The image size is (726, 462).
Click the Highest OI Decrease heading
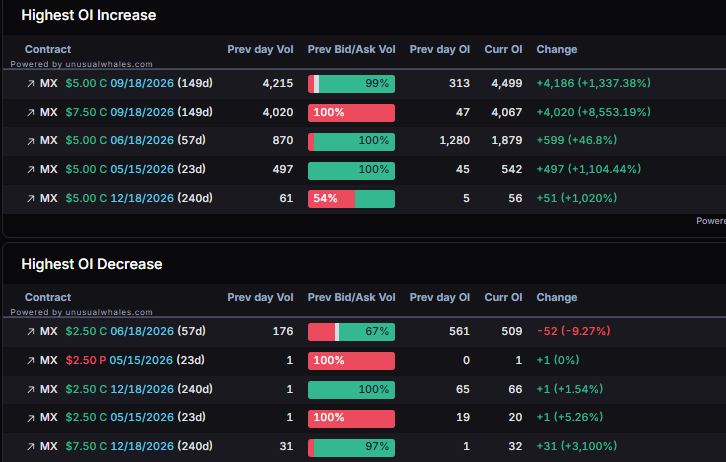92,264
